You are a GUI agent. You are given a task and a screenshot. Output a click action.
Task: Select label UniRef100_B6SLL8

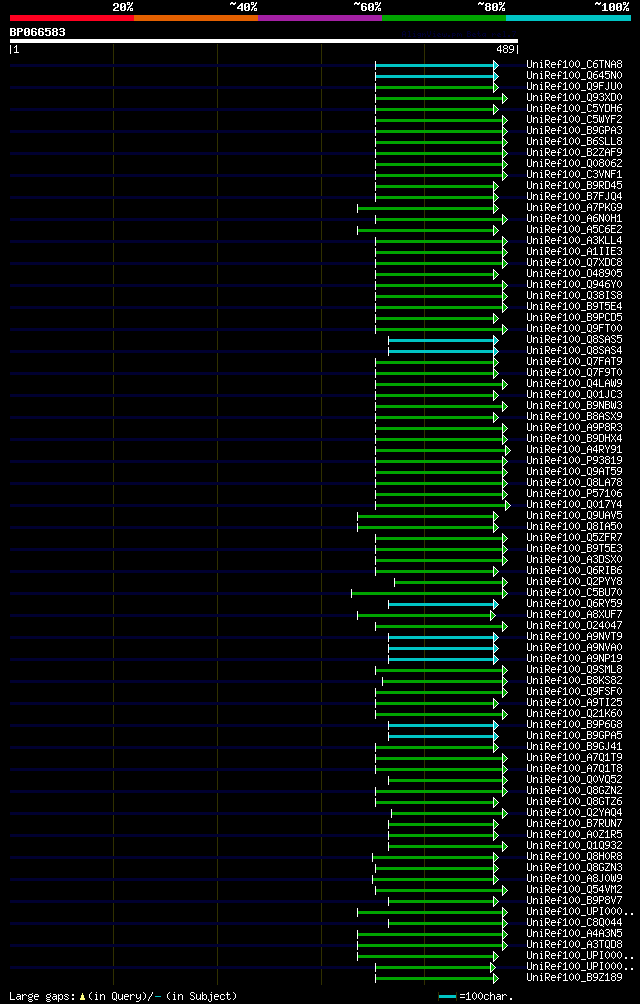point(573,142)
